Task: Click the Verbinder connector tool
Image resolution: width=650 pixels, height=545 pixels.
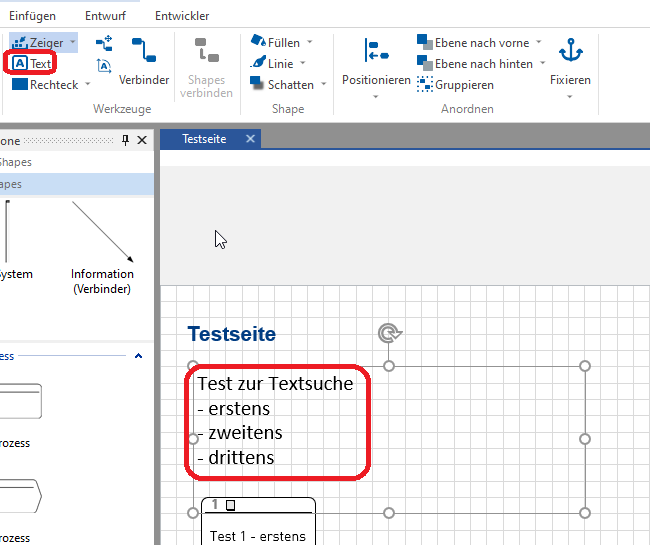Action: point(143,60)
